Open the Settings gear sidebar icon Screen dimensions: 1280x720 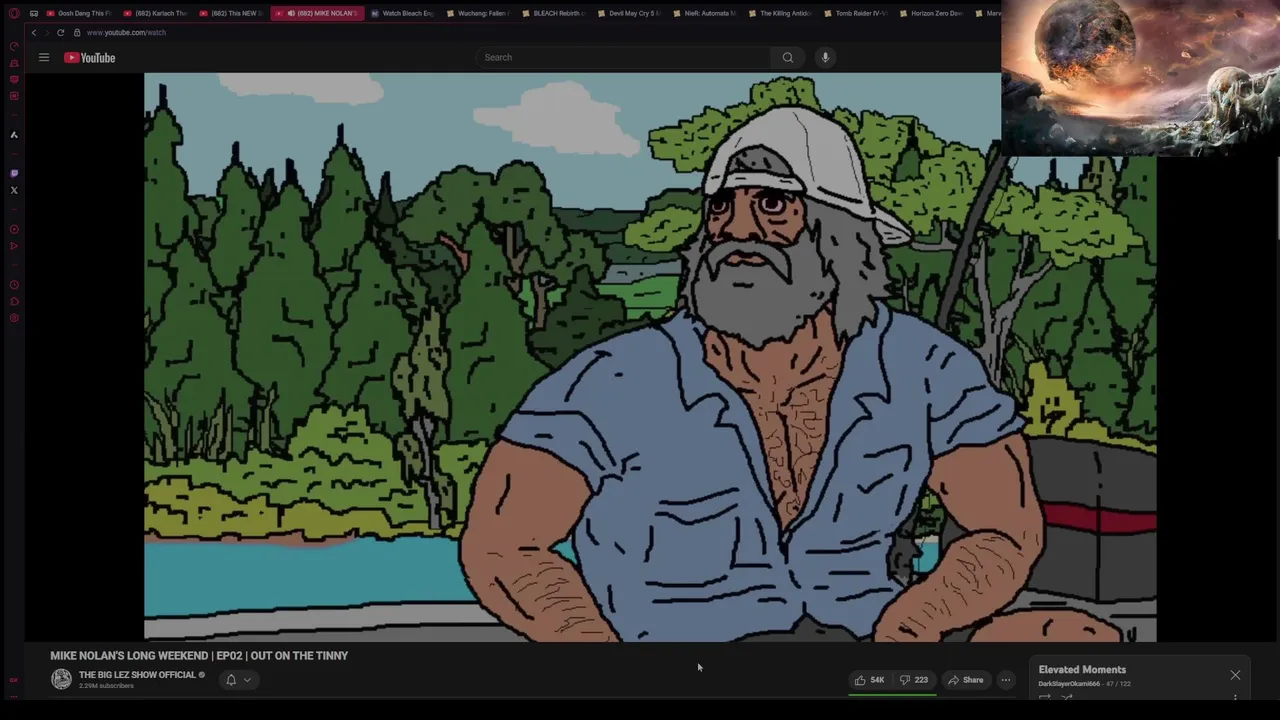[14, 318]
